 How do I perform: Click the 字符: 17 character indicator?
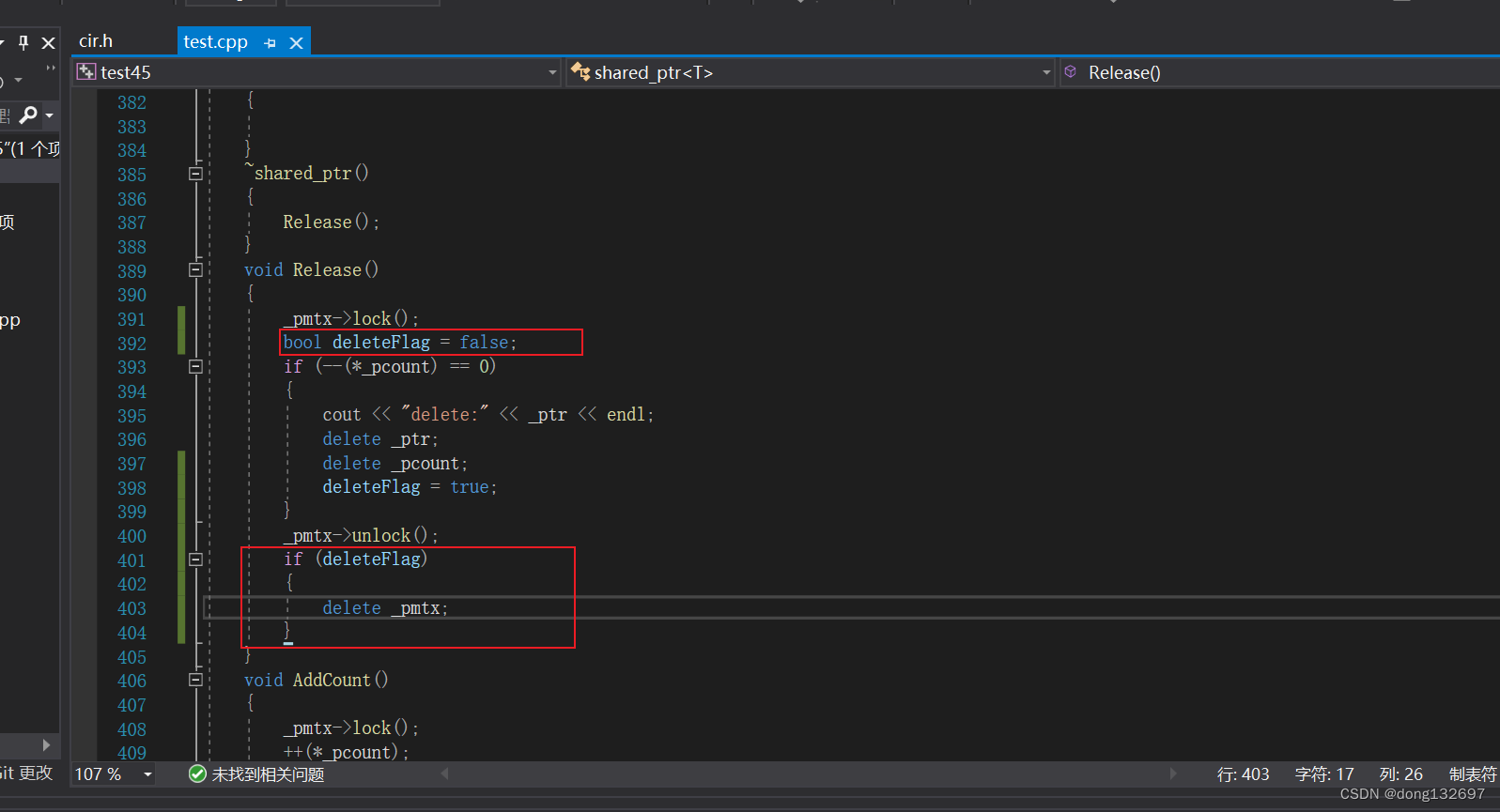1324,774
